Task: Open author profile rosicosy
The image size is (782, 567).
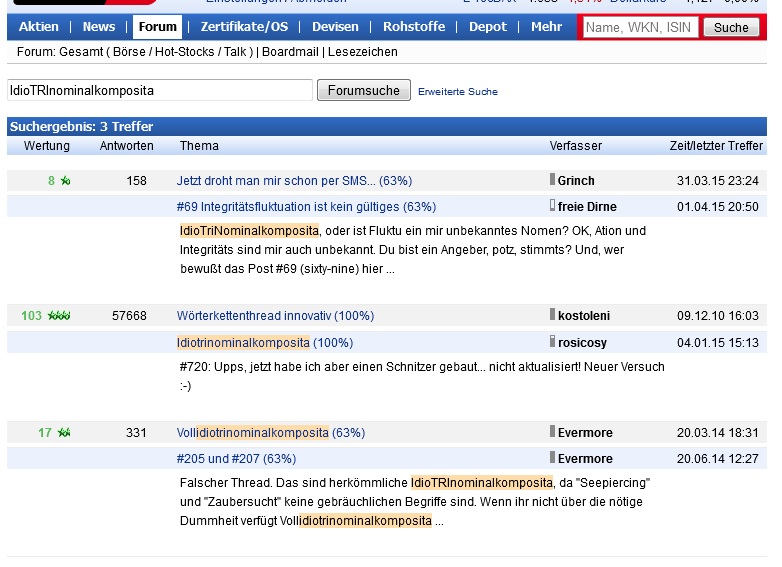Action: tap(582, 343)
